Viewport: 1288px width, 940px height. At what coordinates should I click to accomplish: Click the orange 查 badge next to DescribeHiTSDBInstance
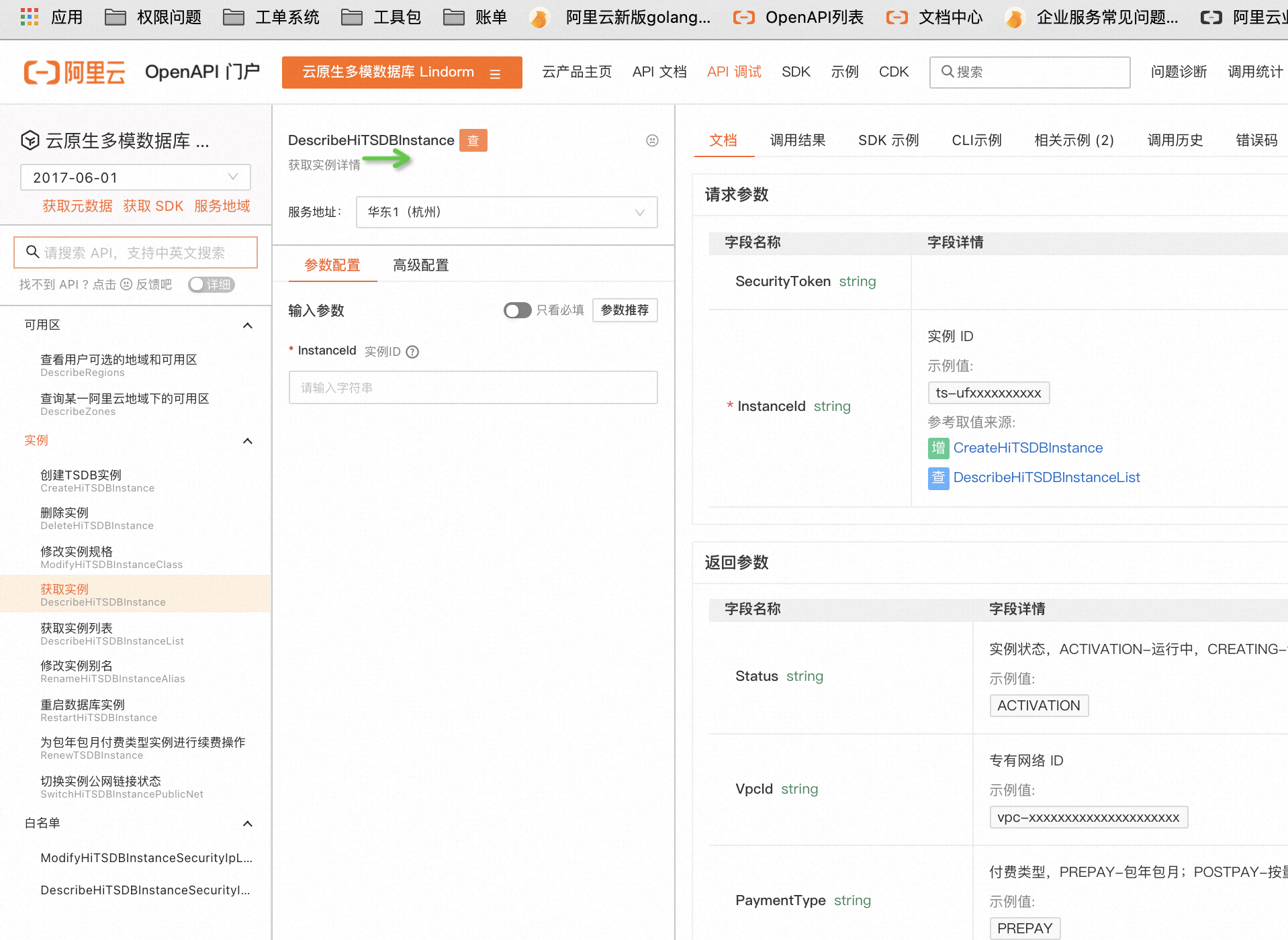(473, 140)
